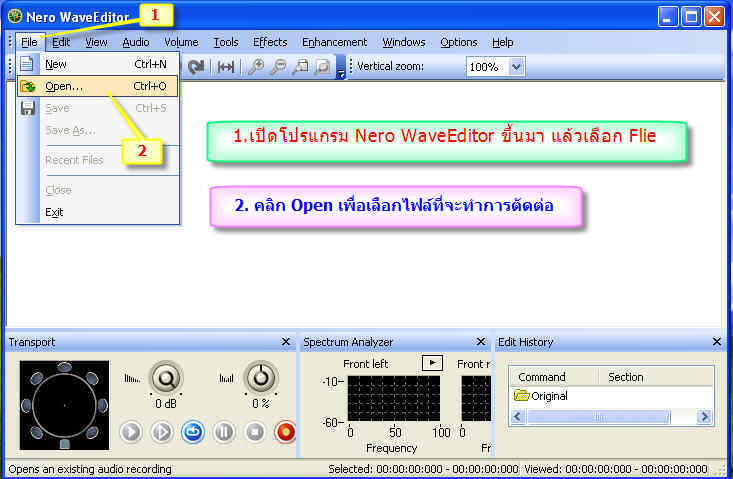This screenshot has height=479, width=733.
Task: Click the Front left spectrum display
Action: 394,399
